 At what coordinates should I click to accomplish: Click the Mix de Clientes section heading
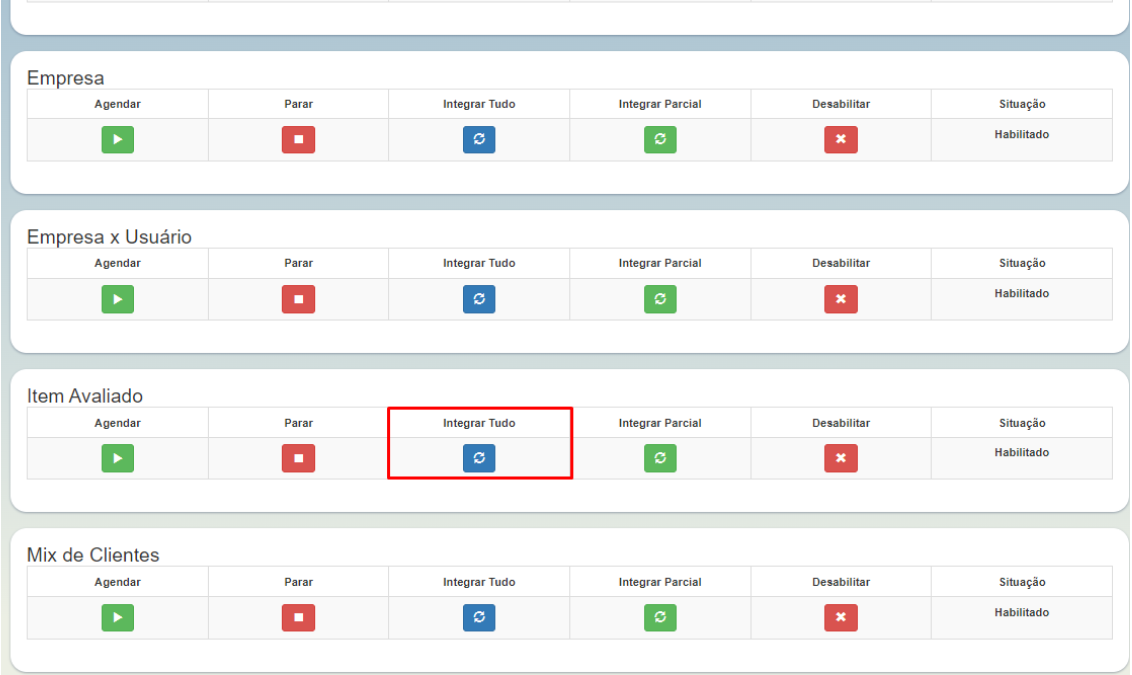click(93, 555)
